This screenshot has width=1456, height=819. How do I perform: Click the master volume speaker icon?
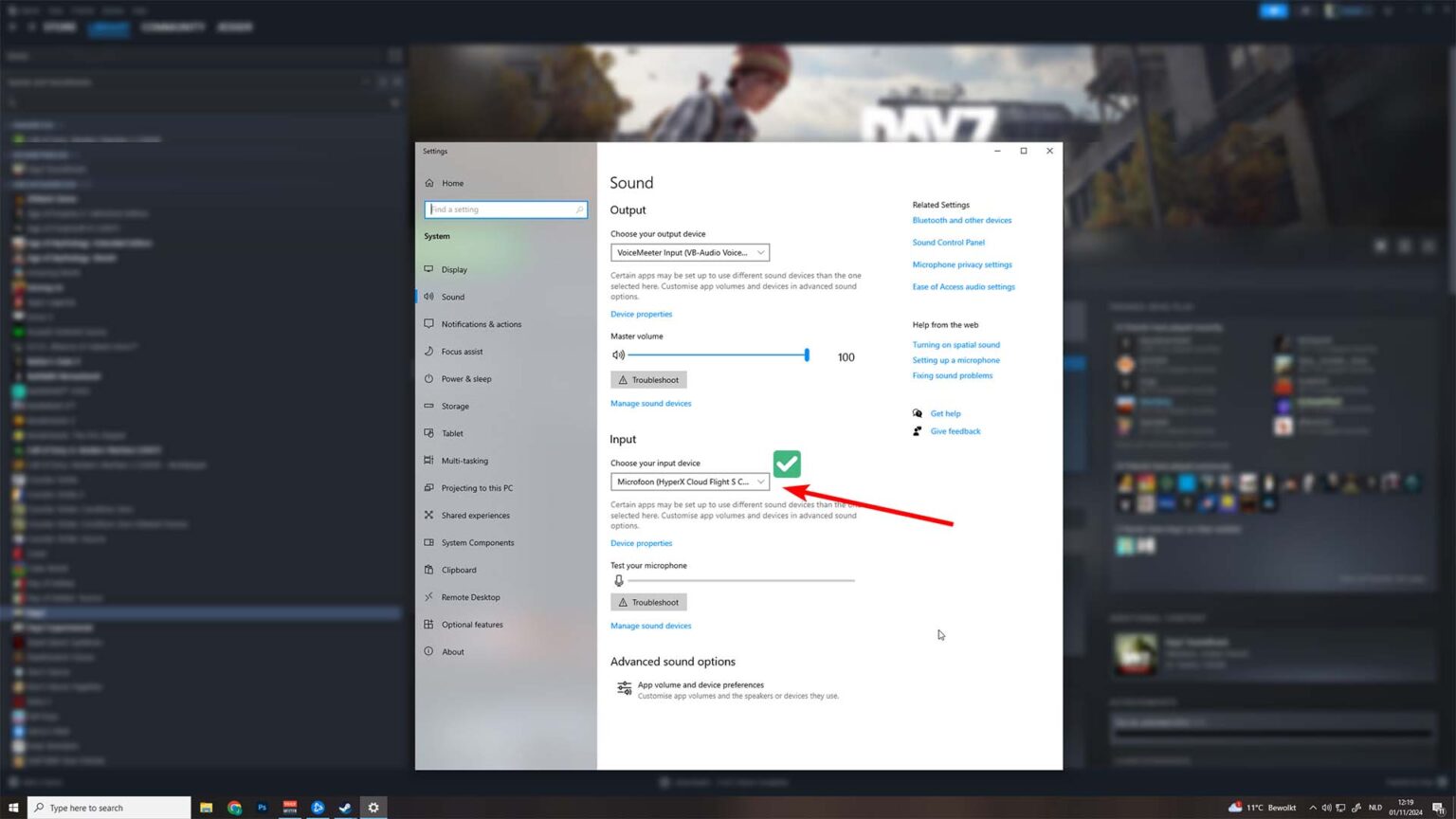pos(618,355)
